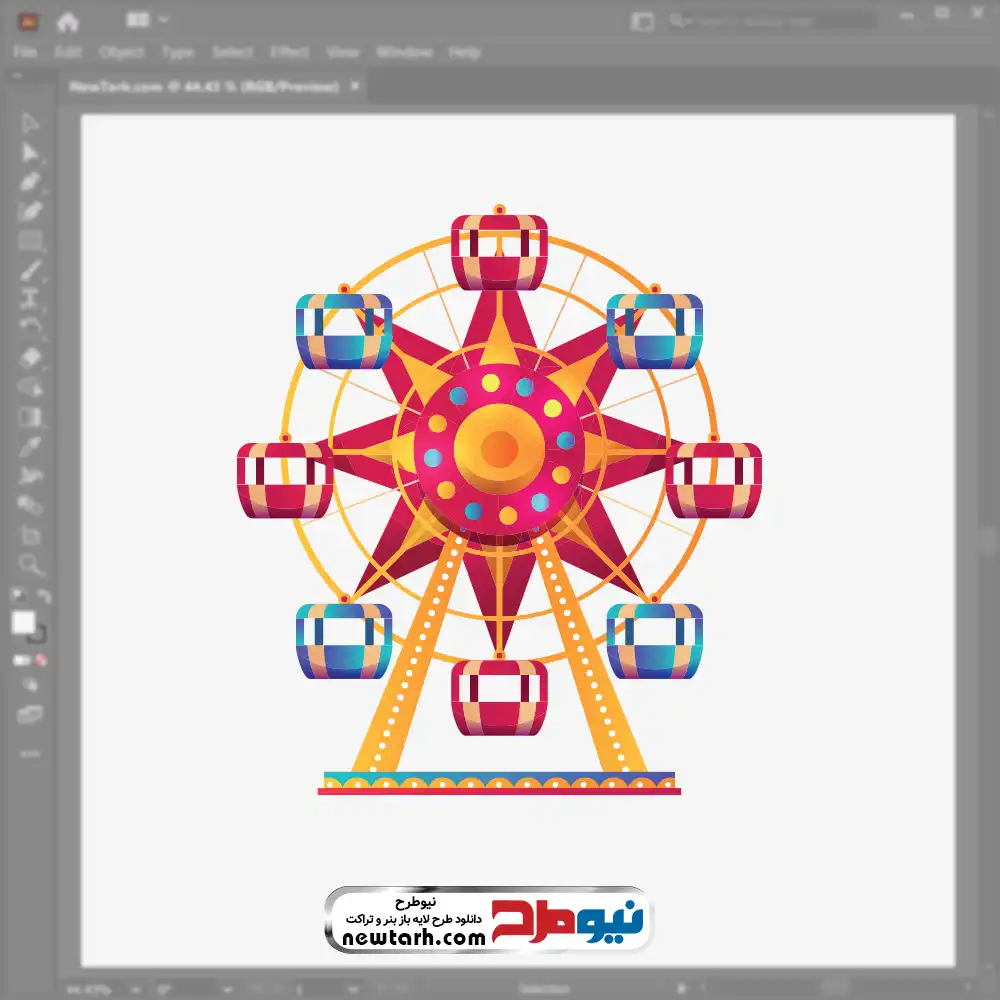Open the Effect menu
The width and height of the screenshot is (1000, 1000).
tap(290, 52)
